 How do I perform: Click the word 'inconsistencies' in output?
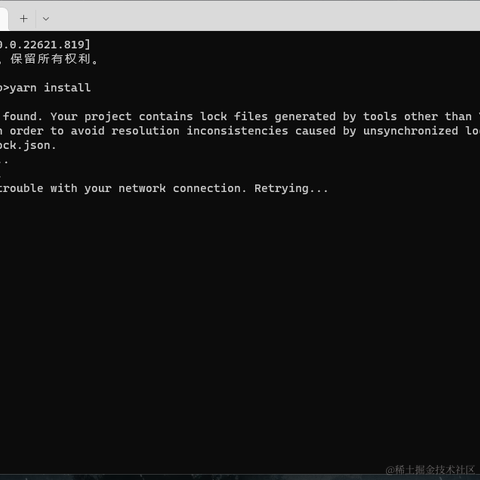point(237,131)
